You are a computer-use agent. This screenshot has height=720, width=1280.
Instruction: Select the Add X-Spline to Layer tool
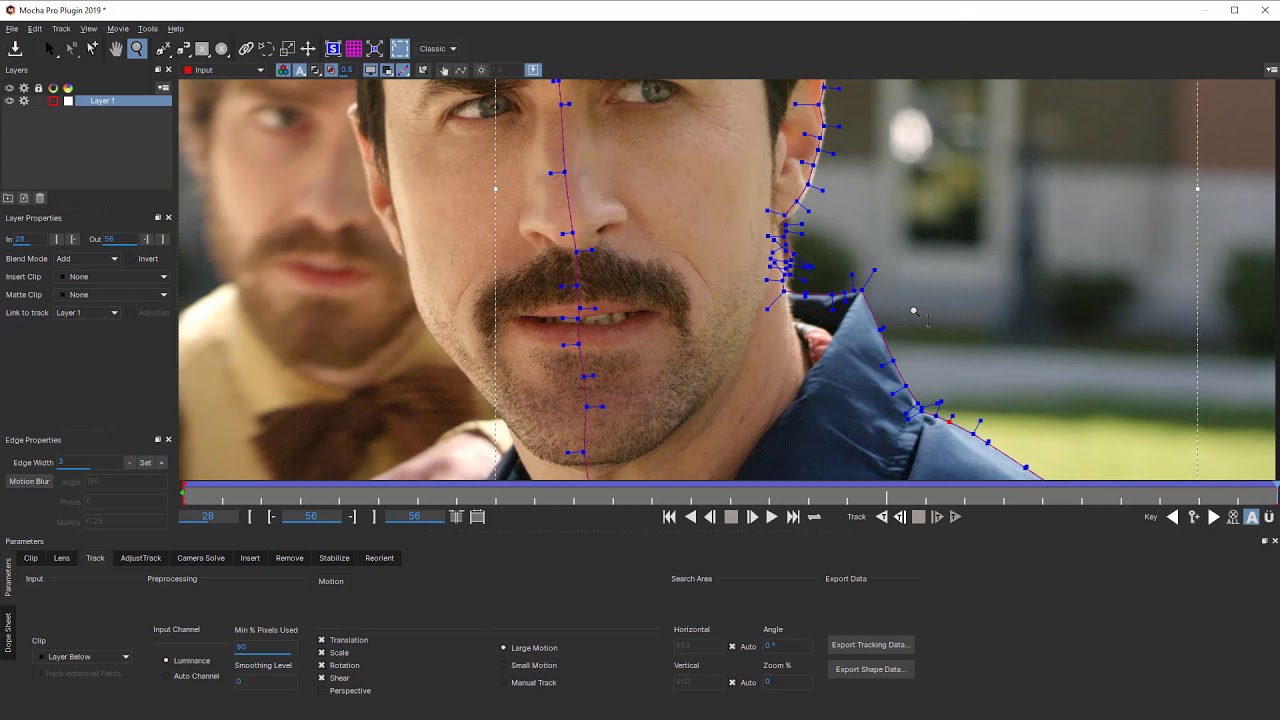(x=183, y=48)
